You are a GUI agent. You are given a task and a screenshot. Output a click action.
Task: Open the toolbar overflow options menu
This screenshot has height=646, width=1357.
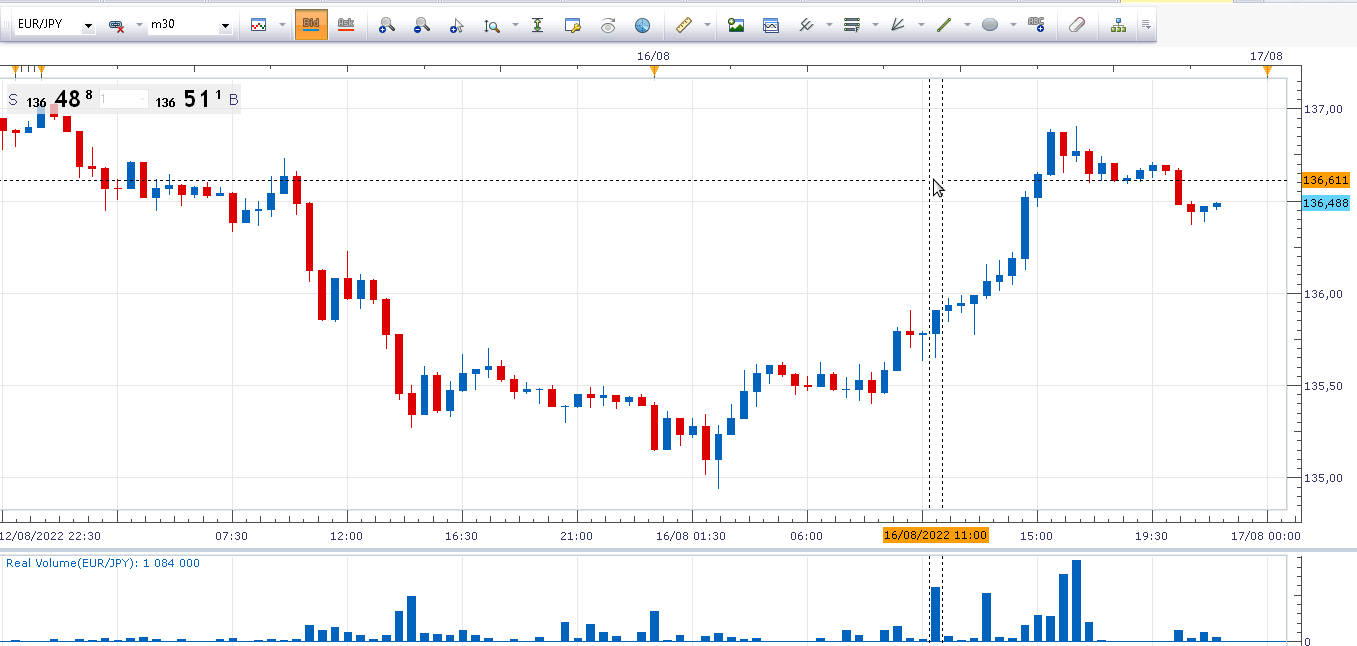(x=1146, y=25)
